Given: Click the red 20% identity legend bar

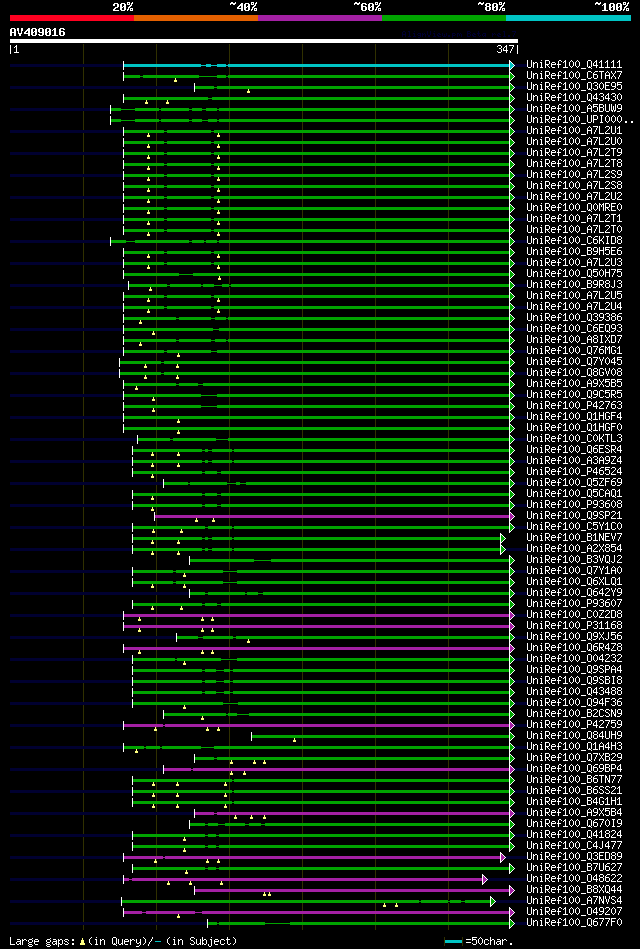Looking at the screenshot, I should point(71,18).
